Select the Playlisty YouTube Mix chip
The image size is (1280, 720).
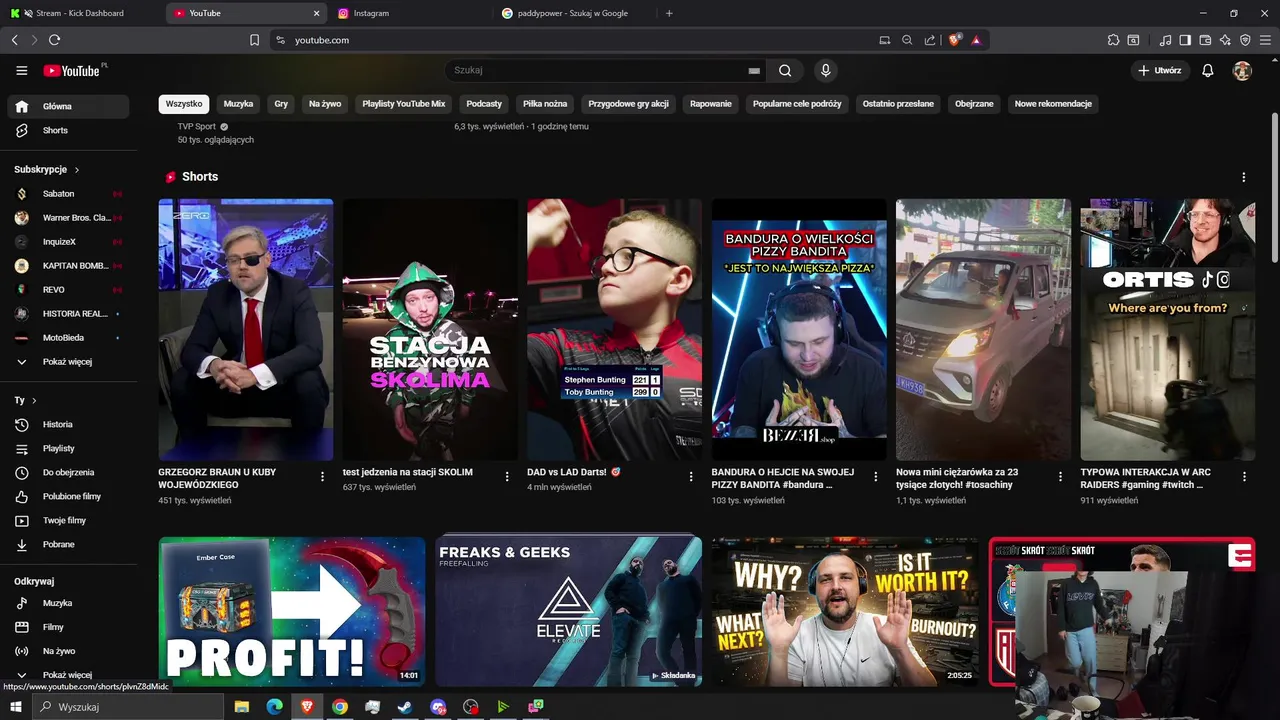point(404,104)
